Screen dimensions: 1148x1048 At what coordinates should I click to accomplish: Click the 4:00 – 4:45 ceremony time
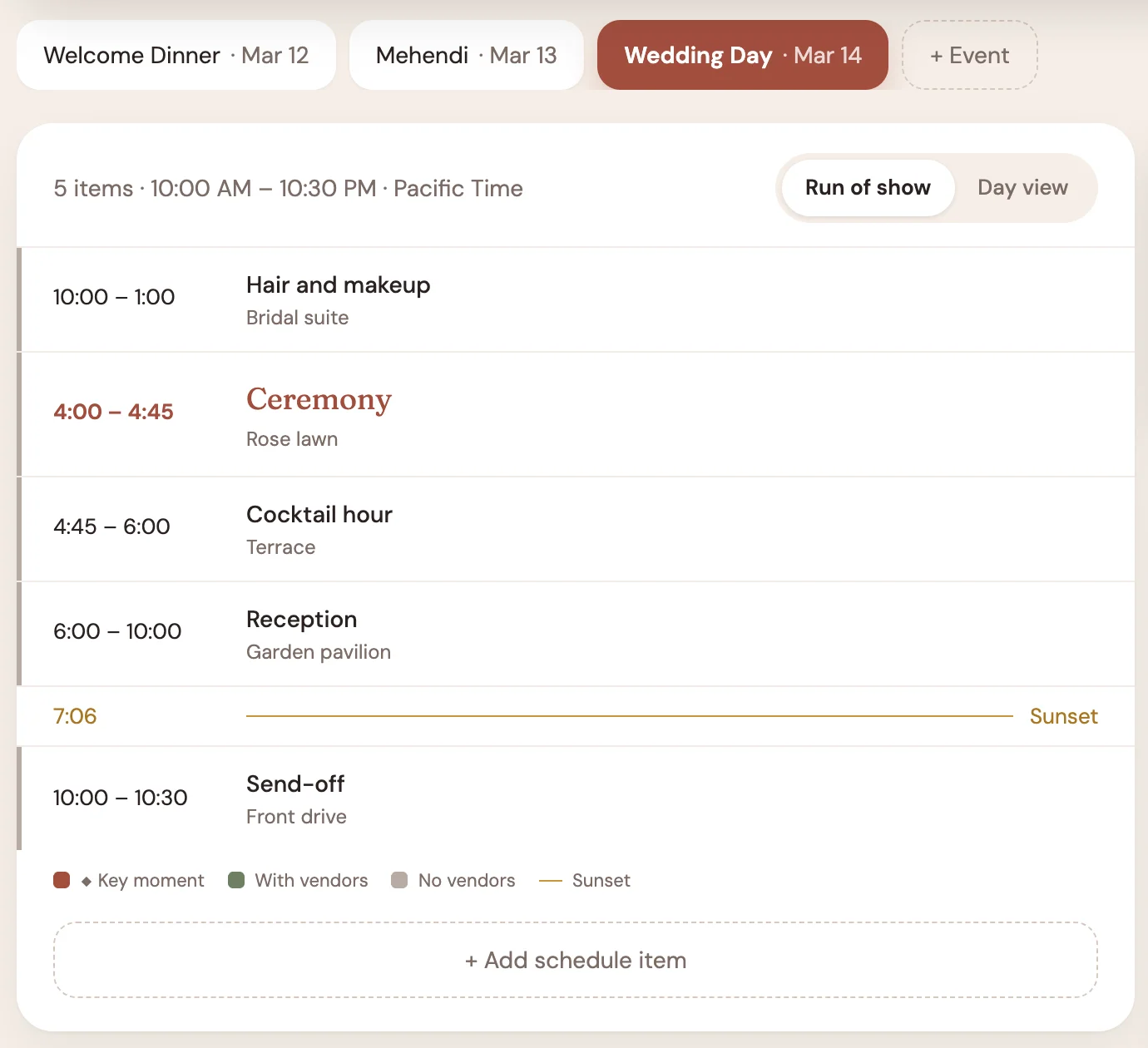click(113, 412)
